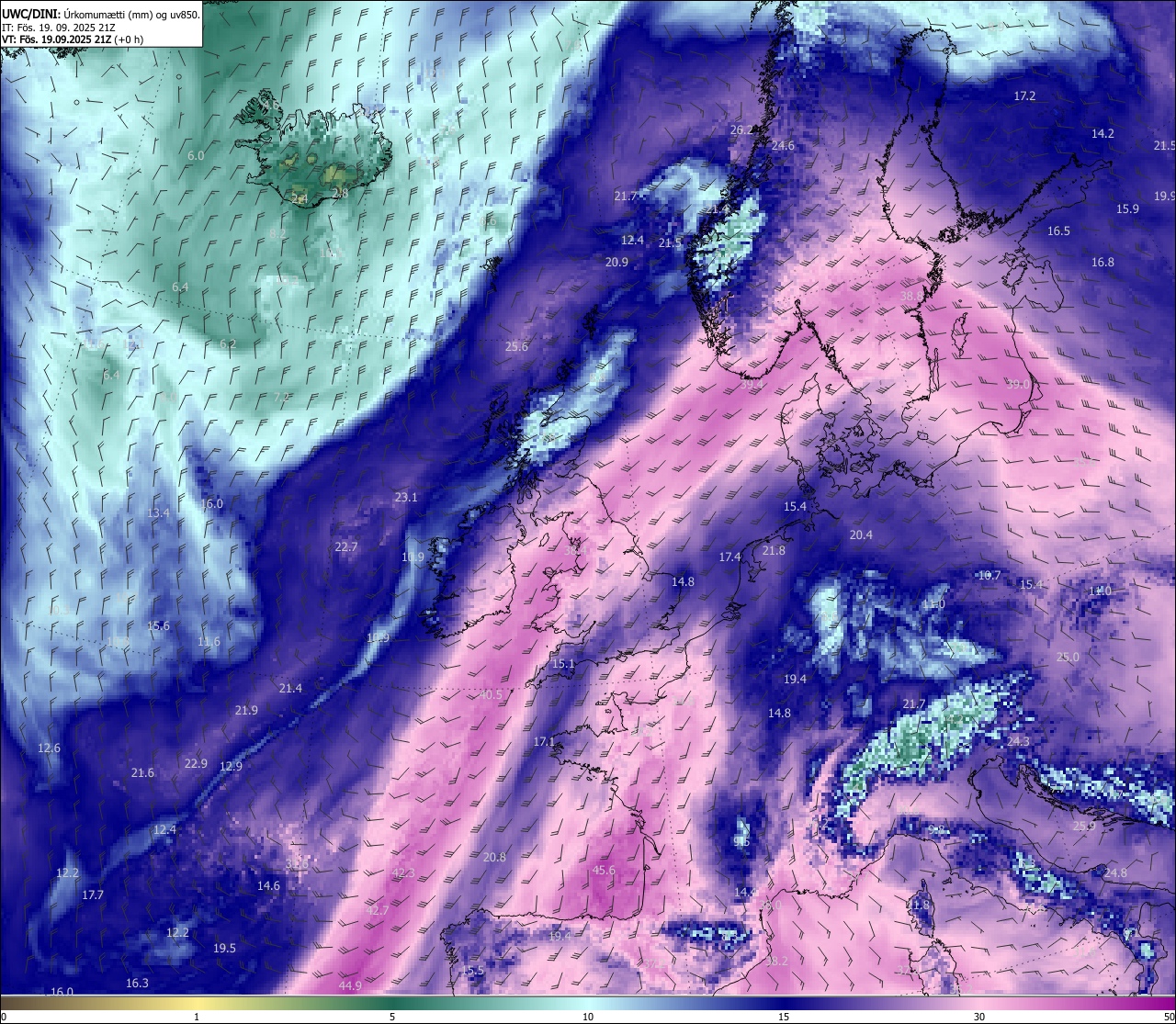Select the 24.8 value over the Balkans
Viewport: 1176px width, 1024px height.
[1115, 873]
